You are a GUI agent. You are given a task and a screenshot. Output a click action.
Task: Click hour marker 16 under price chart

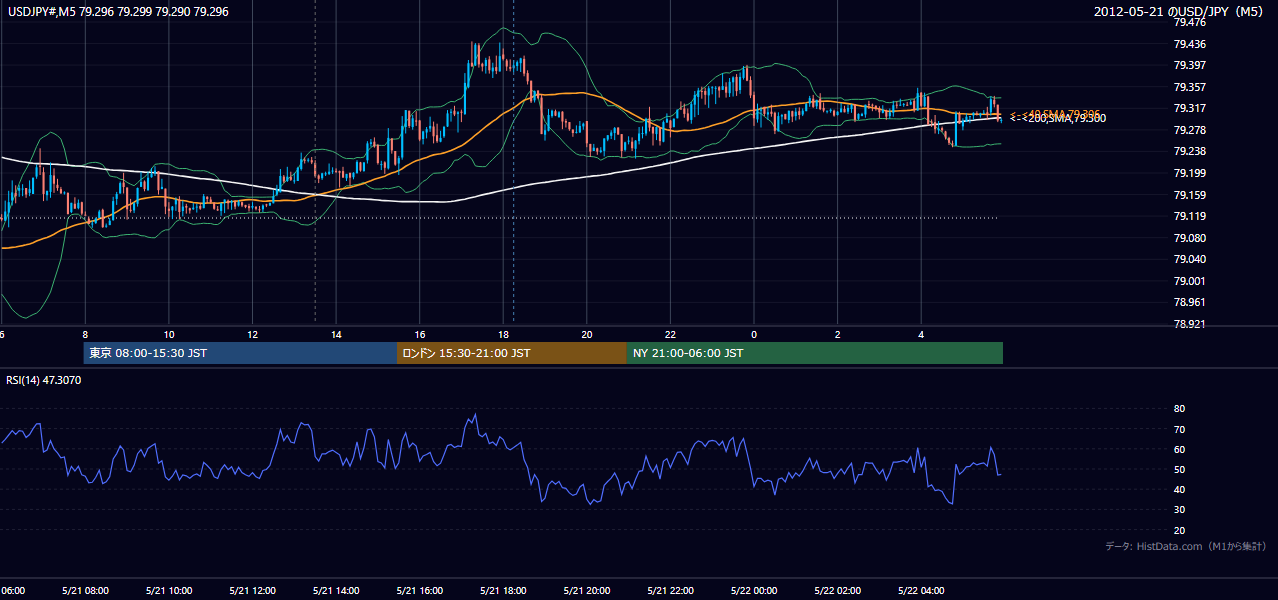pos(420,334)
